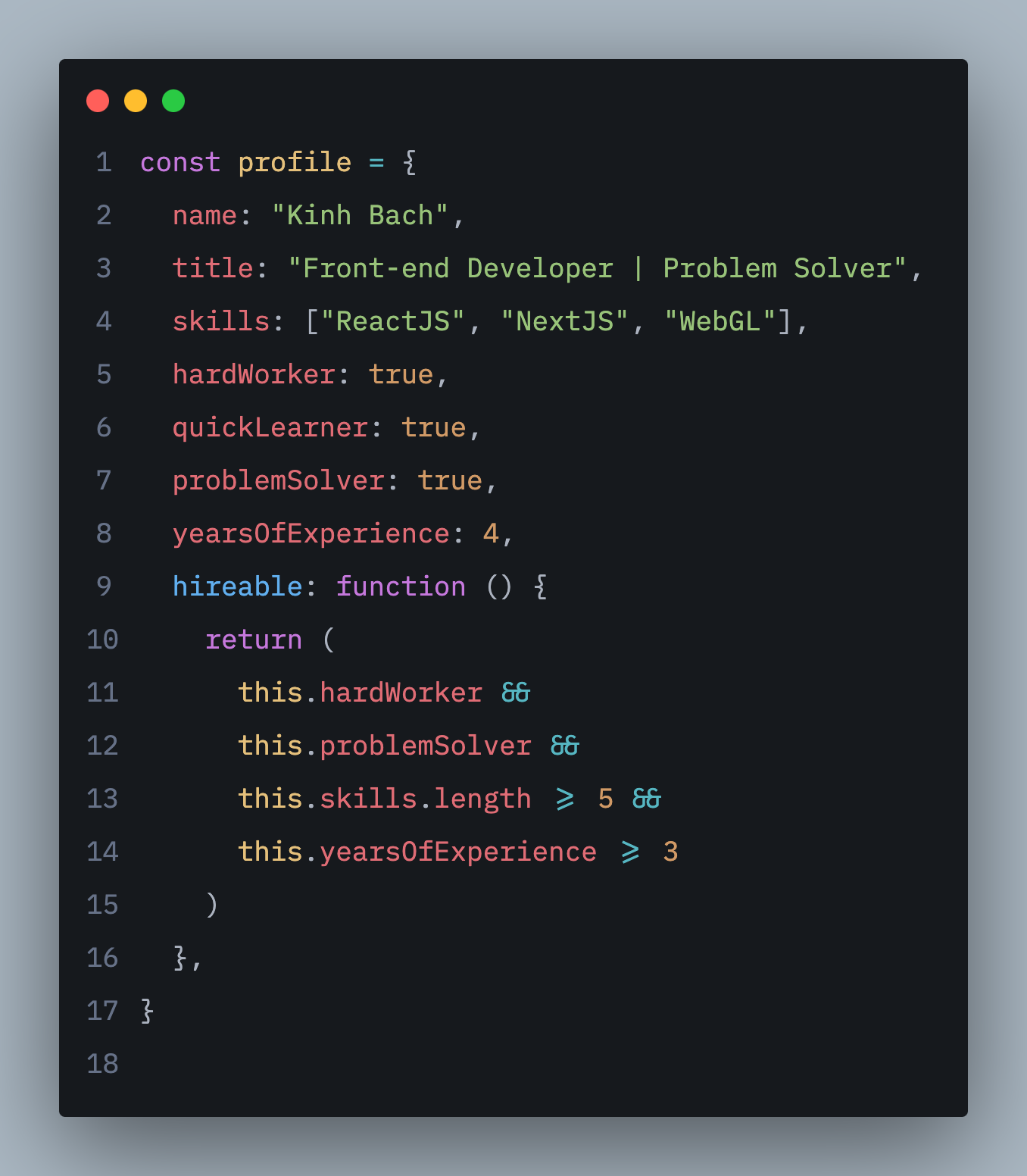Viewport: 1027px width, 1176px height.
Task: Click the red close window dot
Action: pos(98,101)
